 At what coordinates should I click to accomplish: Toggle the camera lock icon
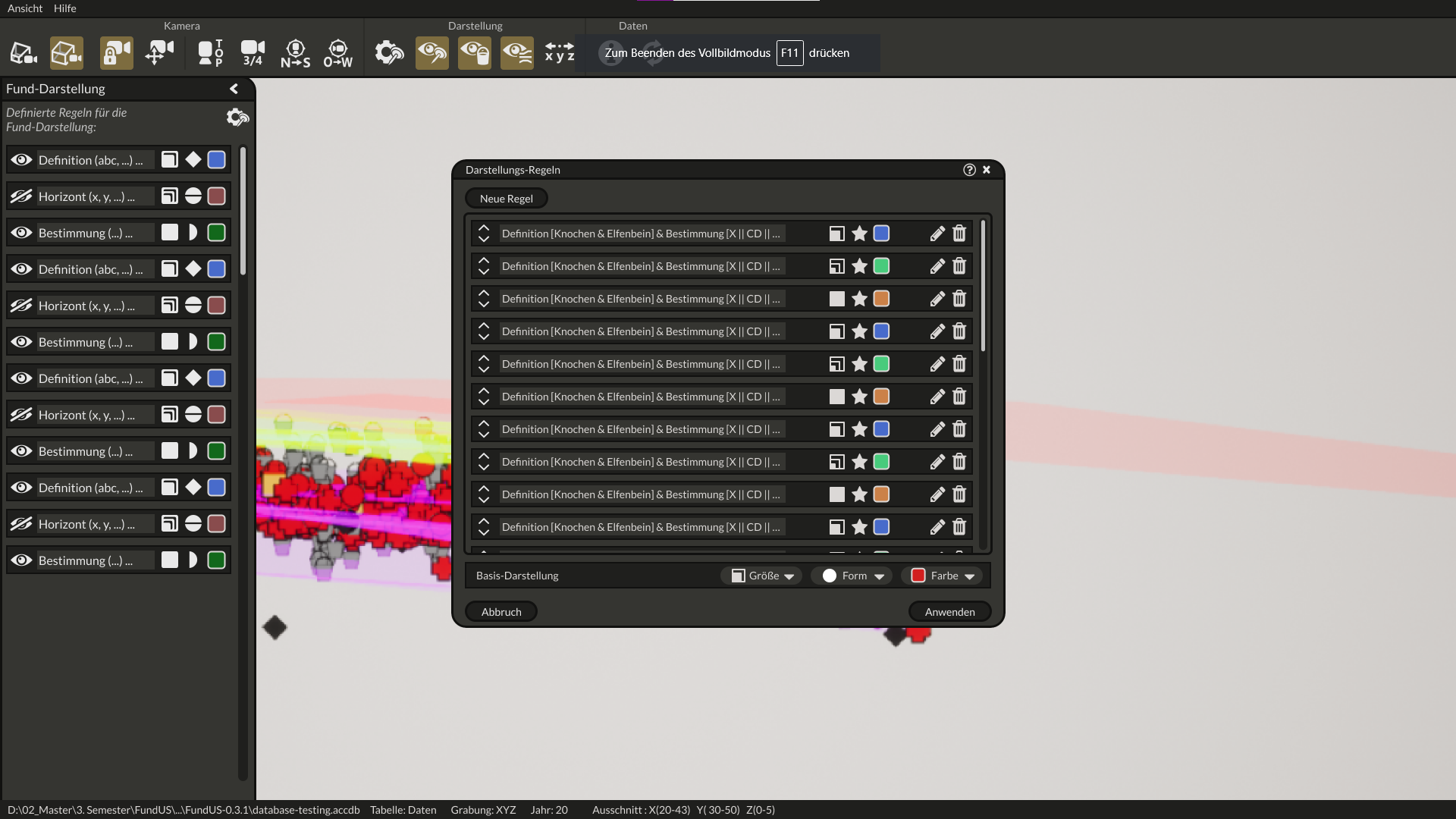point(116,53)
